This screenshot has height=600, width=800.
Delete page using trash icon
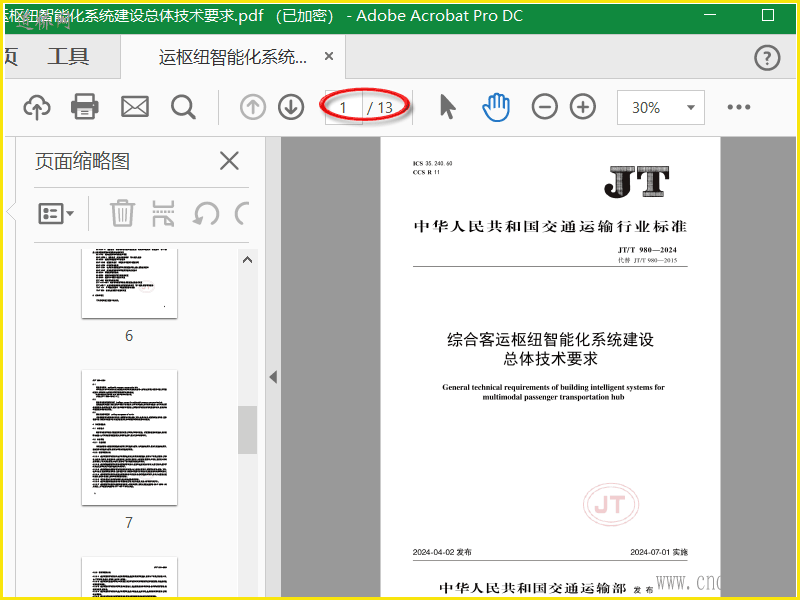(x=122, y=213)
